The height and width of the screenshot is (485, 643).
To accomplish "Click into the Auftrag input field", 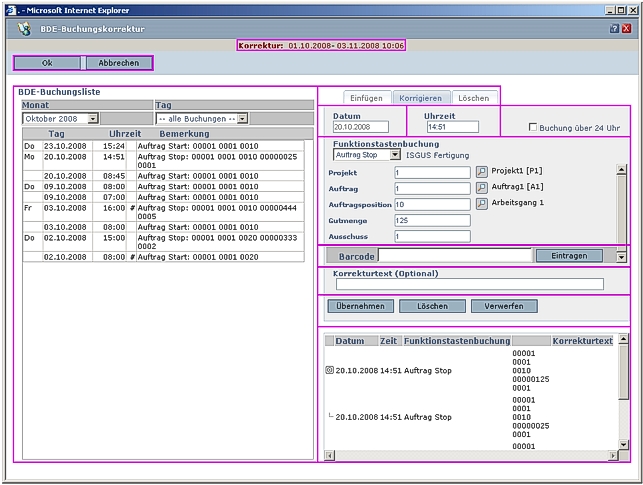I will coord(432,189).
